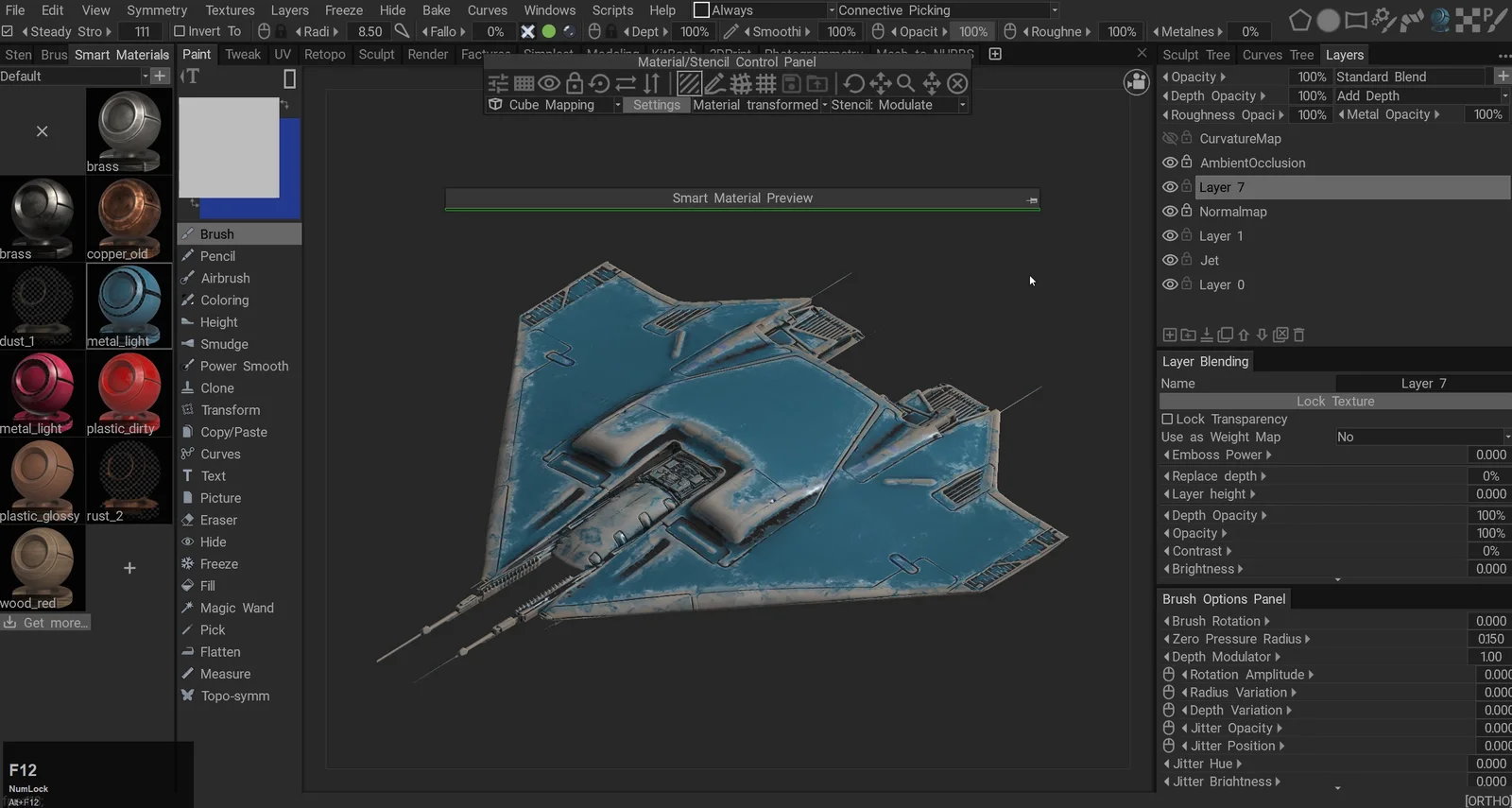This screenshot has width=1512, height=808.
Task: Click the merge layer down icon
Action: point(1207,335)
